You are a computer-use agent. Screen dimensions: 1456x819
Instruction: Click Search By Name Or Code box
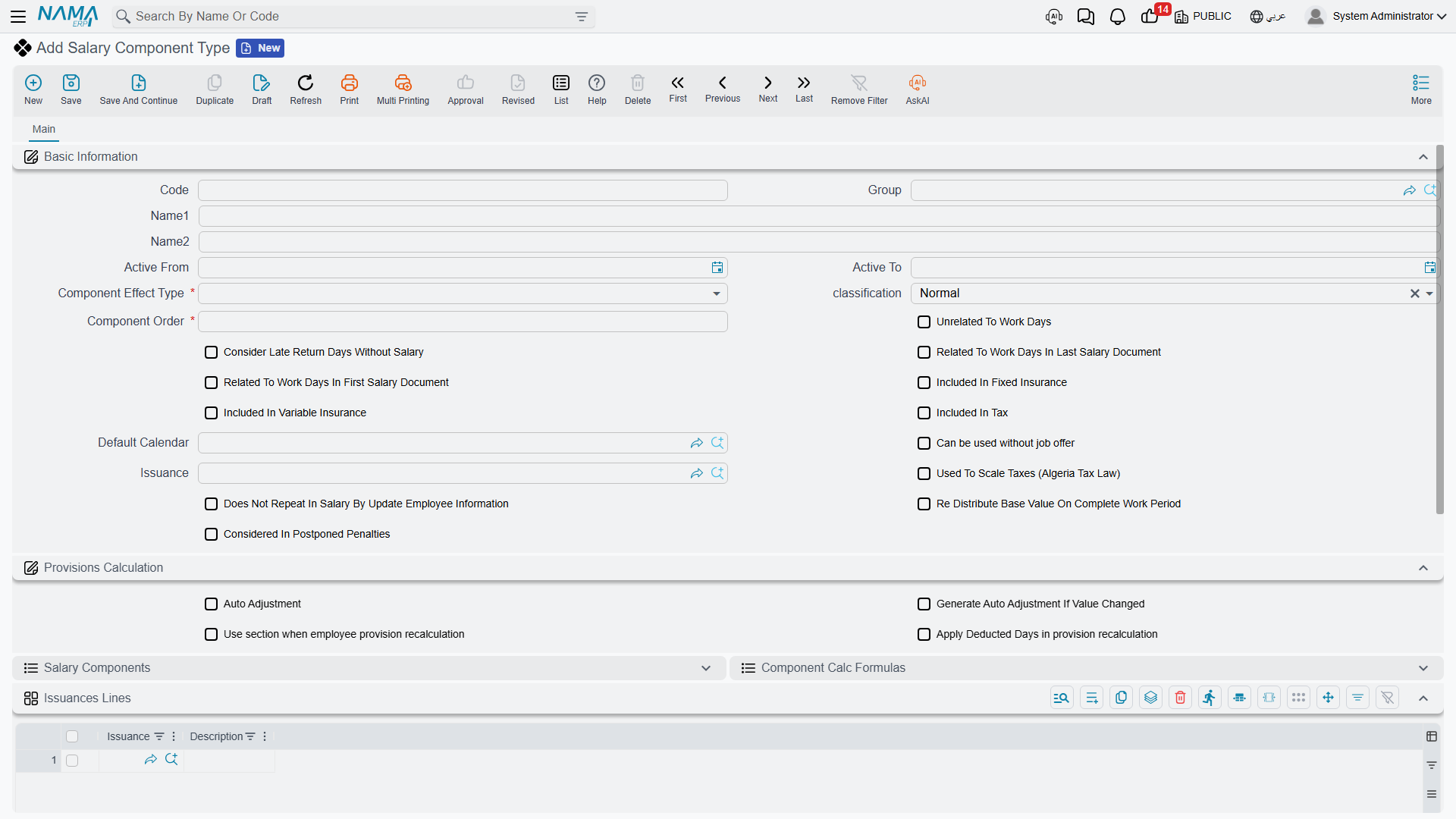click(x=354, y=17)
